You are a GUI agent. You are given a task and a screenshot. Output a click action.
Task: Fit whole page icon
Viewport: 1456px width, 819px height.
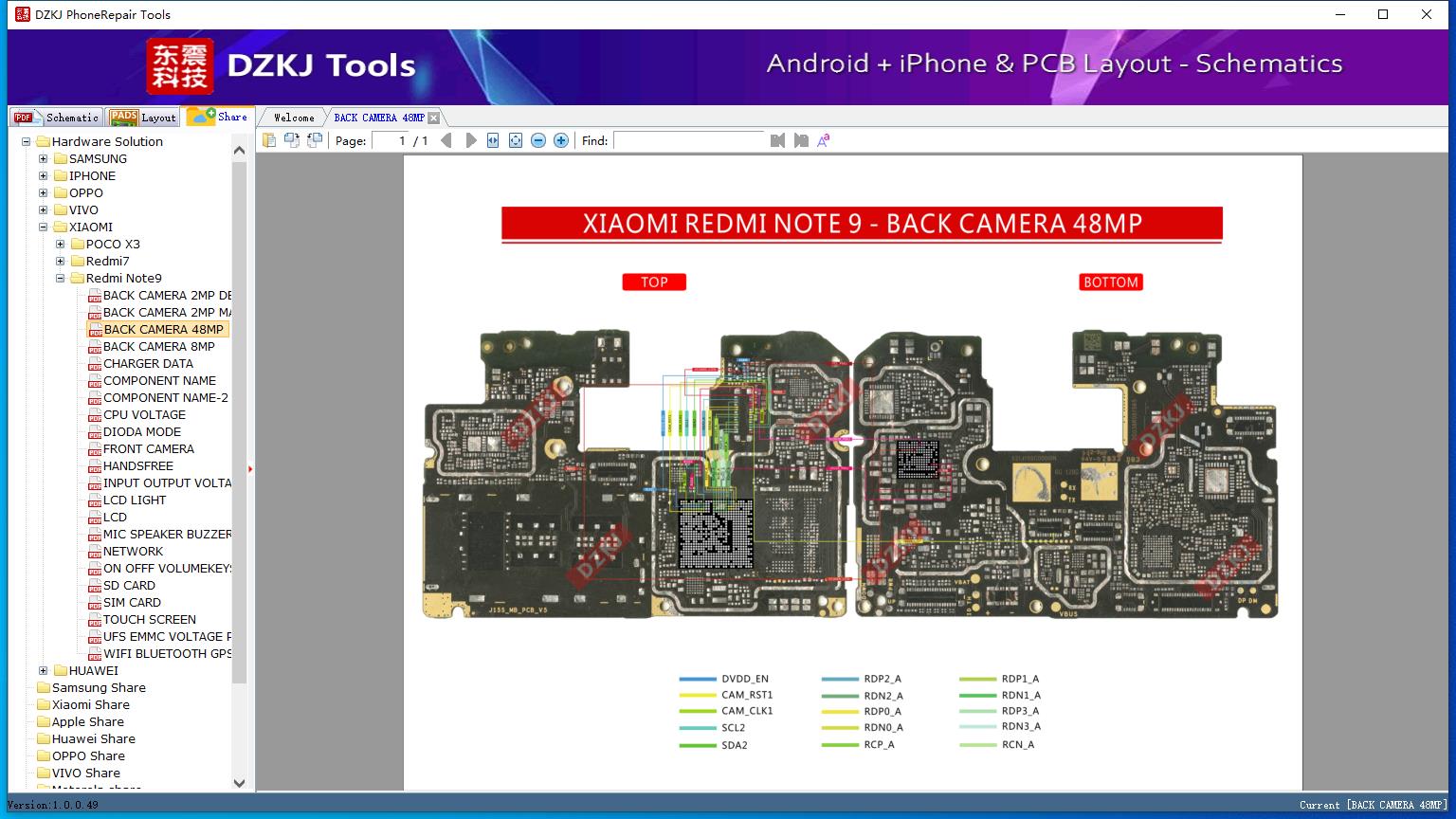click(516, 140)
